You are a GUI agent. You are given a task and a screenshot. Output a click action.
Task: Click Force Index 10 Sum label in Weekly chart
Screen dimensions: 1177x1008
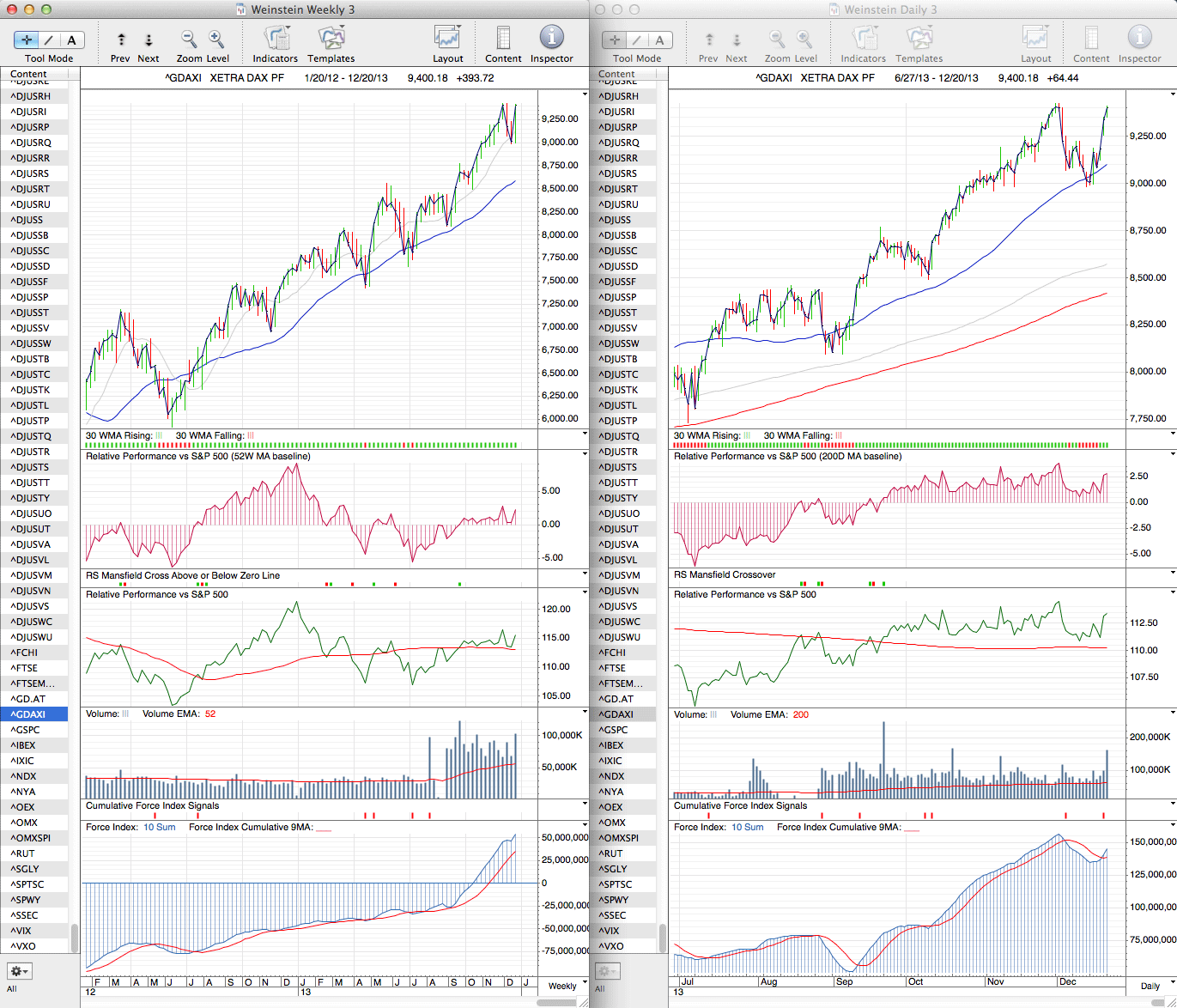tap(159, 828)
